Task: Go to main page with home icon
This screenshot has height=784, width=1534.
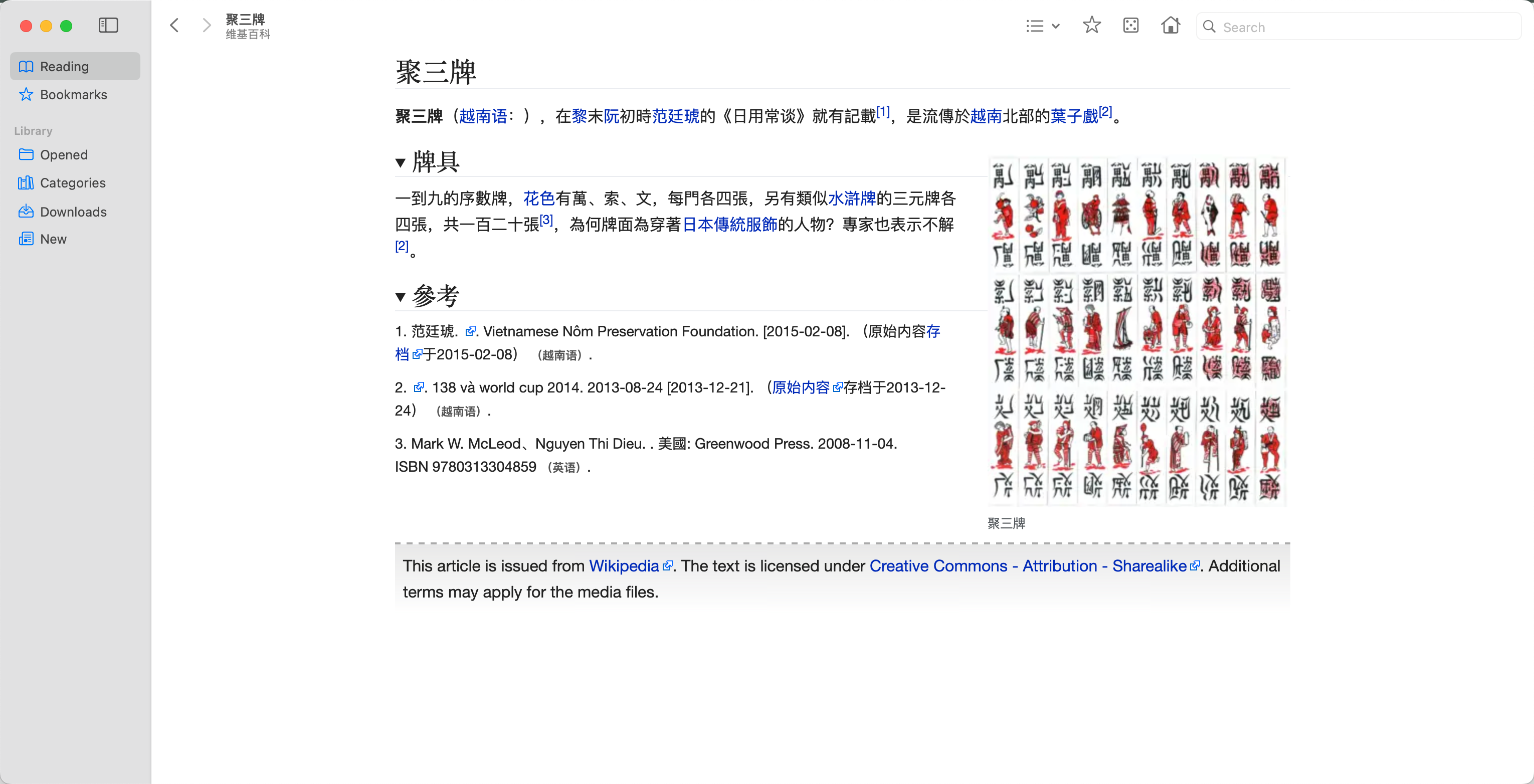Action: (x=1170, y=26)
